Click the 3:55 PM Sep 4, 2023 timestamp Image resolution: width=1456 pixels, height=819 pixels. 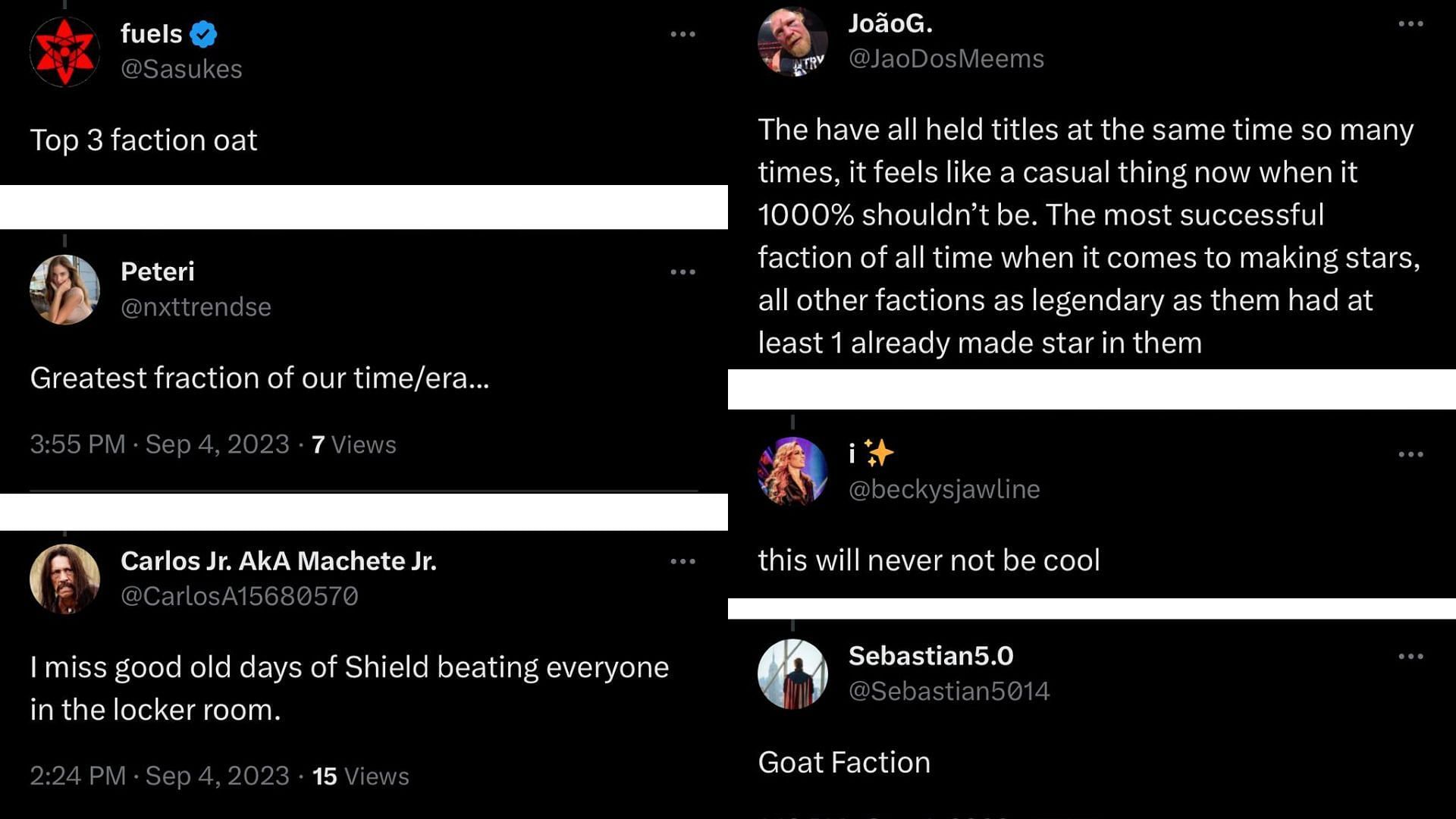click(x=159, y=444)
